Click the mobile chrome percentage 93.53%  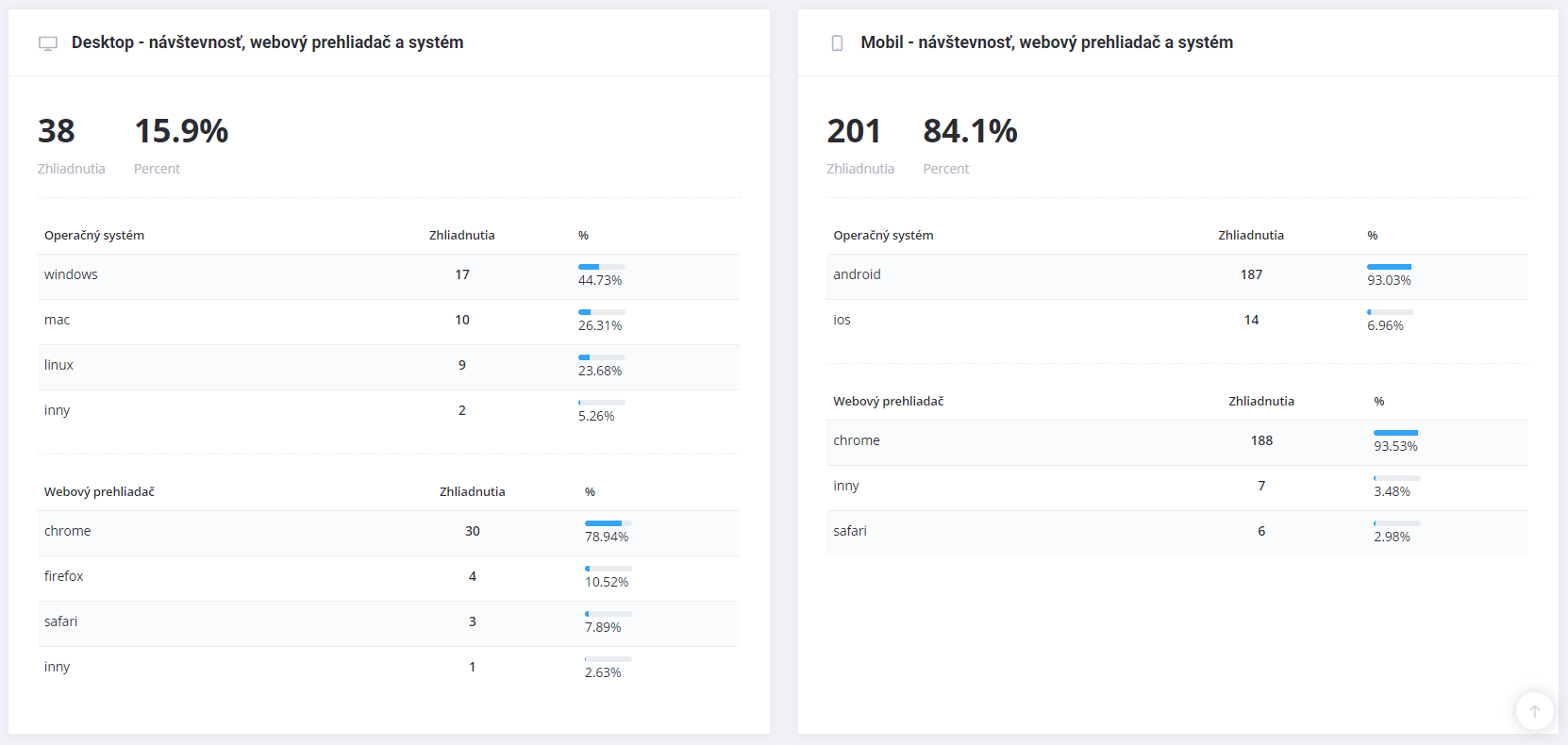click(x=1395, y=446)
